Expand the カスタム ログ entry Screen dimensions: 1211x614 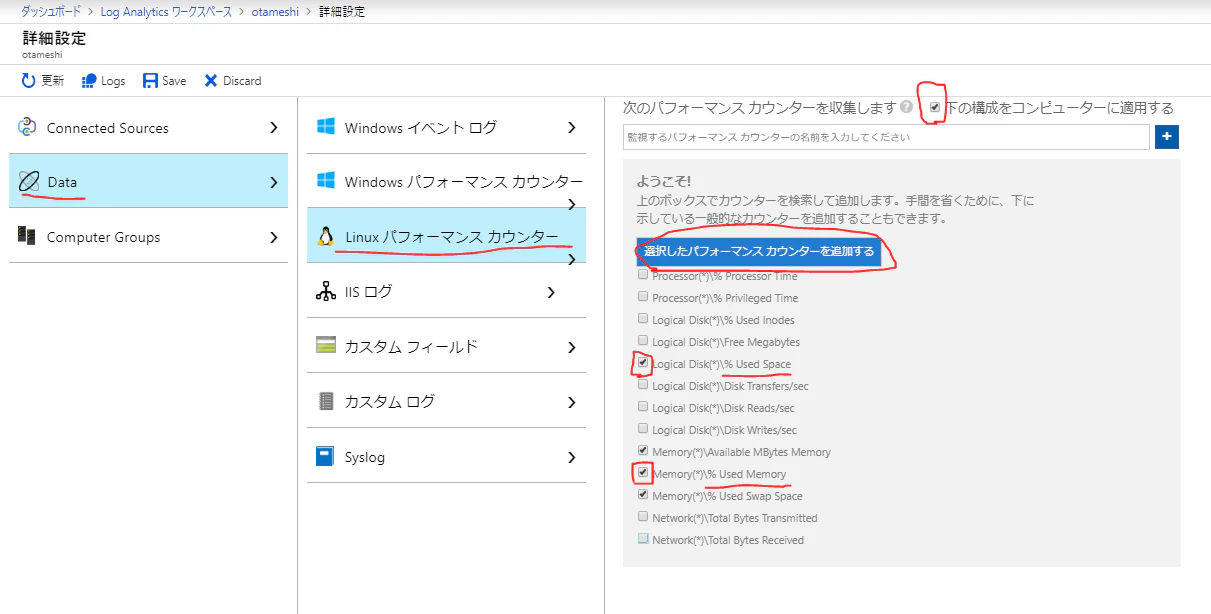tap(571, 402)
